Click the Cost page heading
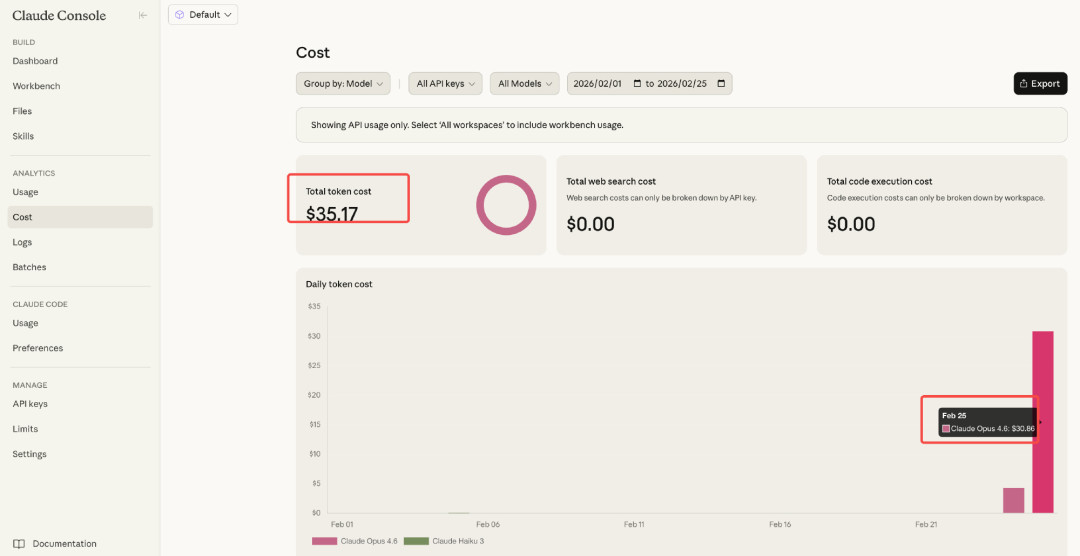The image size is (1080, 556). [313, 52]
